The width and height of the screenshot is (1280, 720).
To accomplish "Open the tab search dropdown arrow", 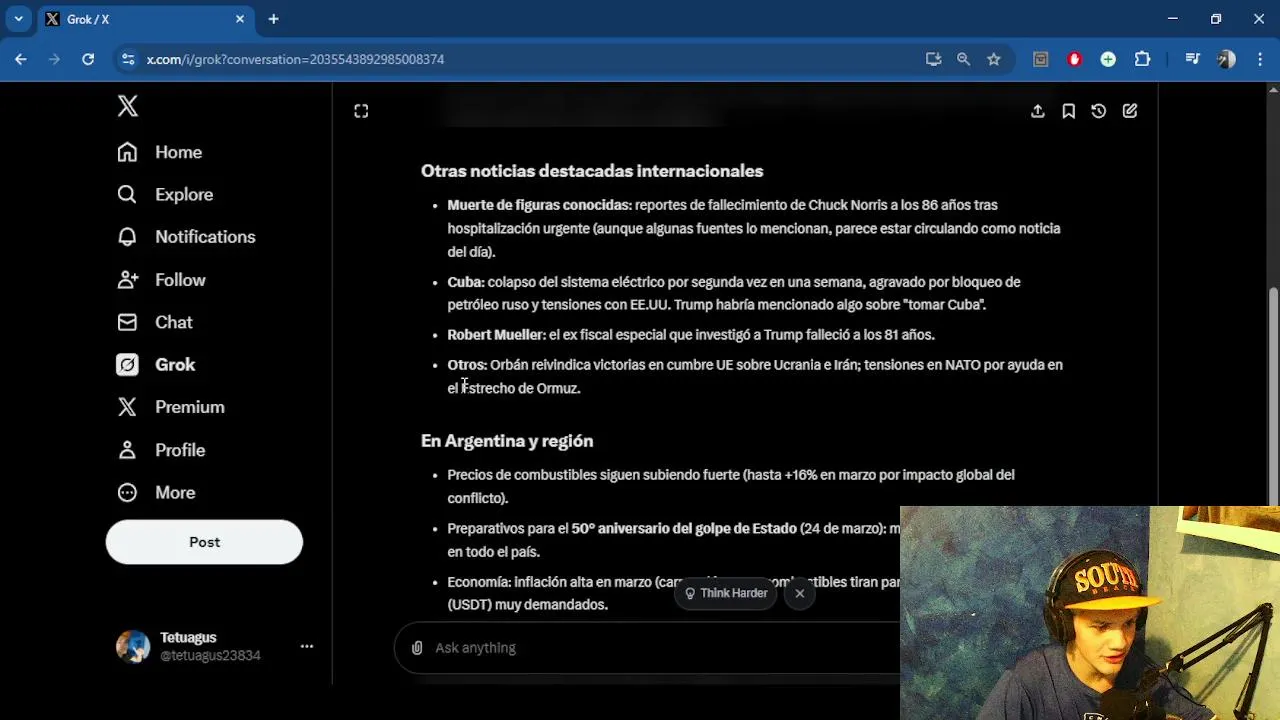I will coord(18,19).
